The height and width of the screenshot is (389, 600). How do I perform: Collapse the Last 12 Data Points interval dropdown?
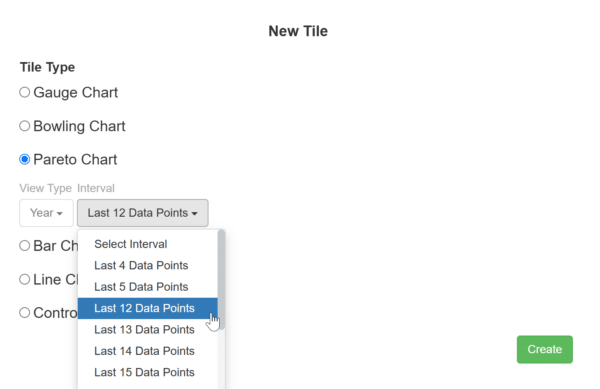143,213
